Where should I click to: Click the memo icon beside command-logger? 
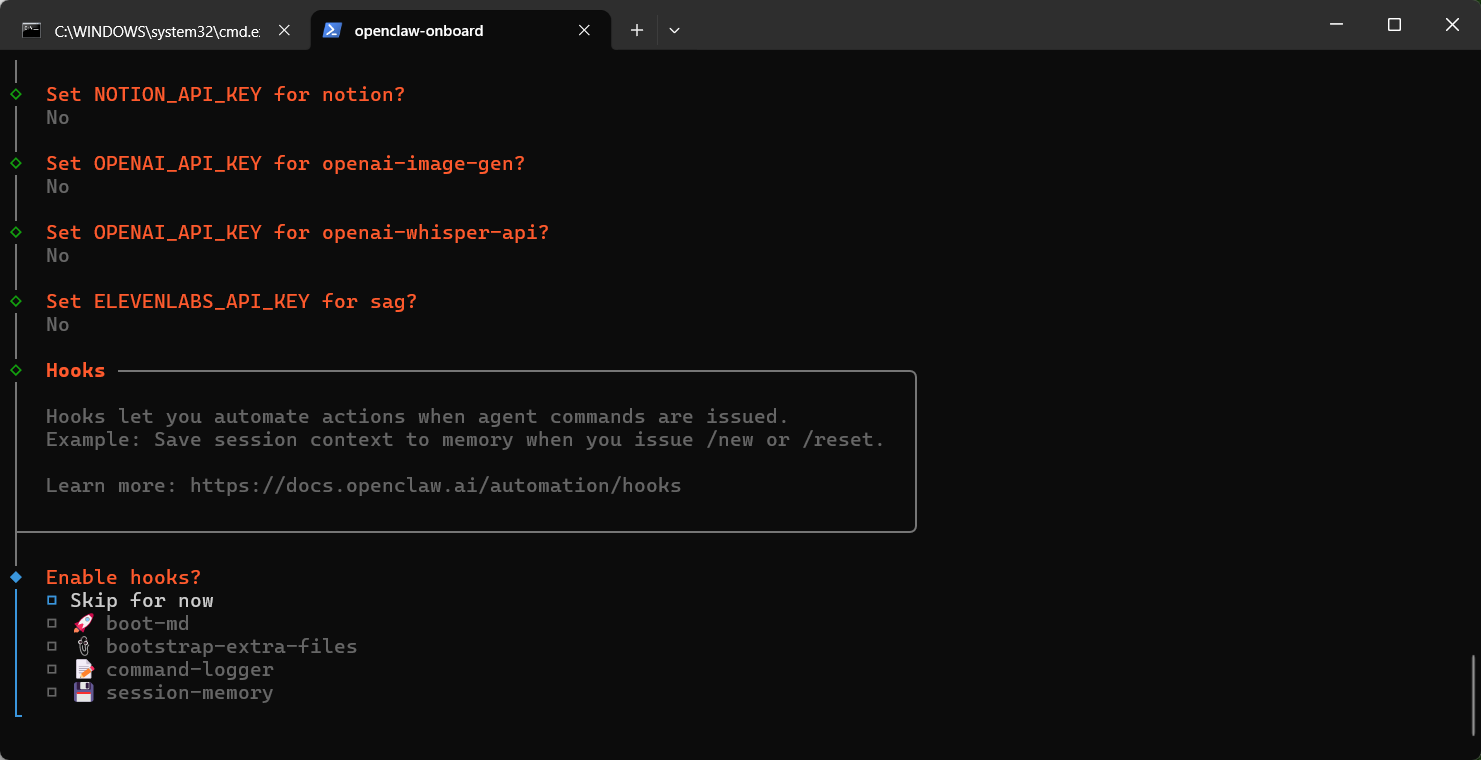point(83,670)
